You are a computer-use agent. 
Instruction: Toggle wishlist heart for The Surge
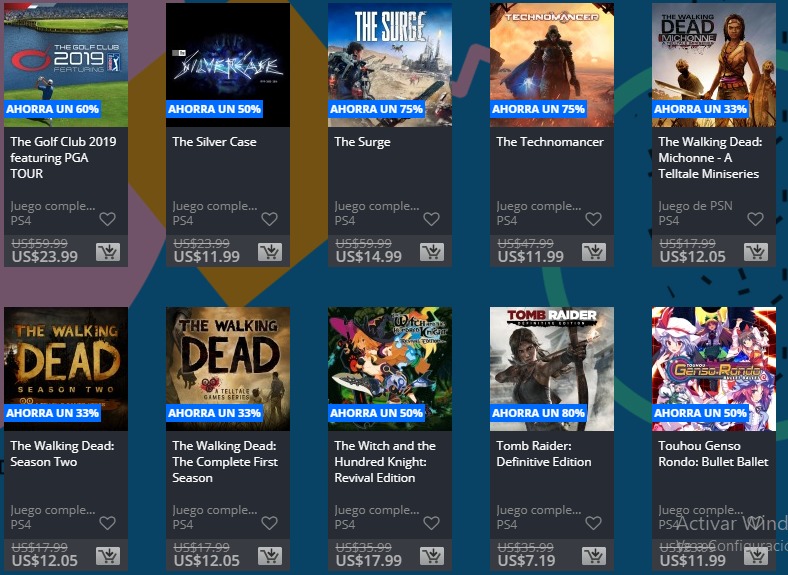click(x=431, y=219)
